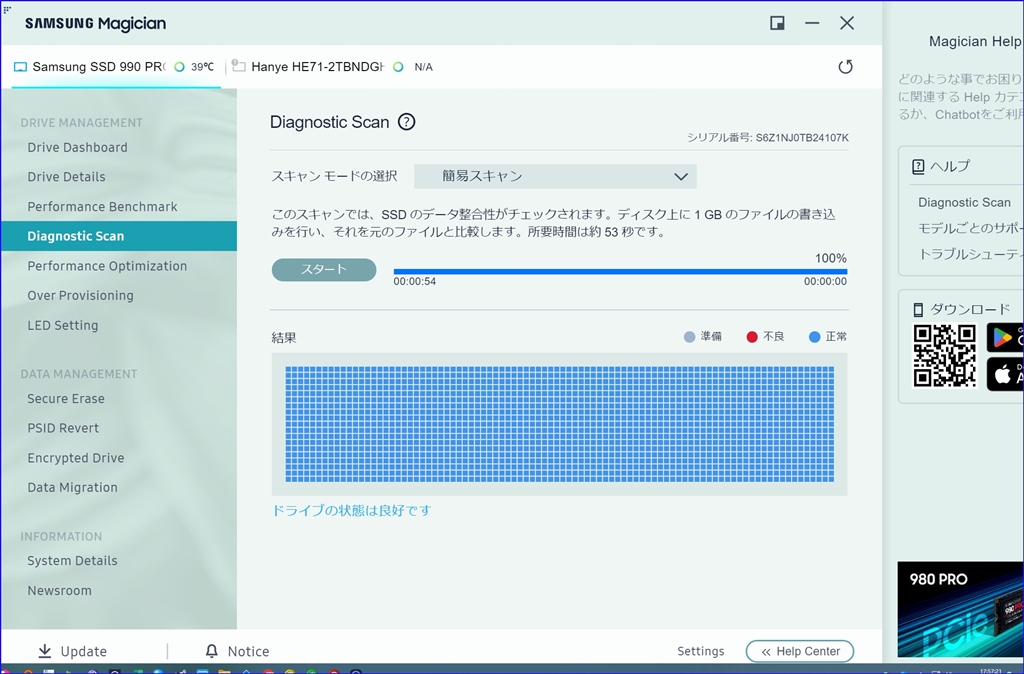The width and height of the screenshot is (1024, 674).
Task: Open Encrypted Drive
Action: tap(76, 458)
